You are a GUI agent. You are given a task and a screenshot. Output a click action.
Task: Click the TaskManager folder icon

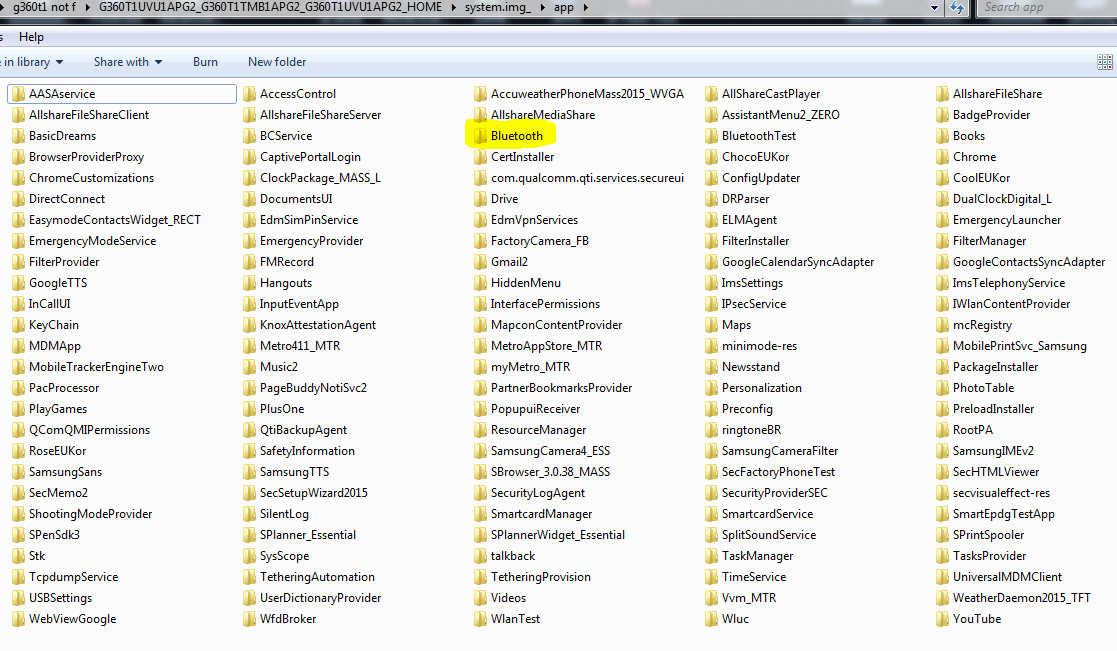coord(711,556)
